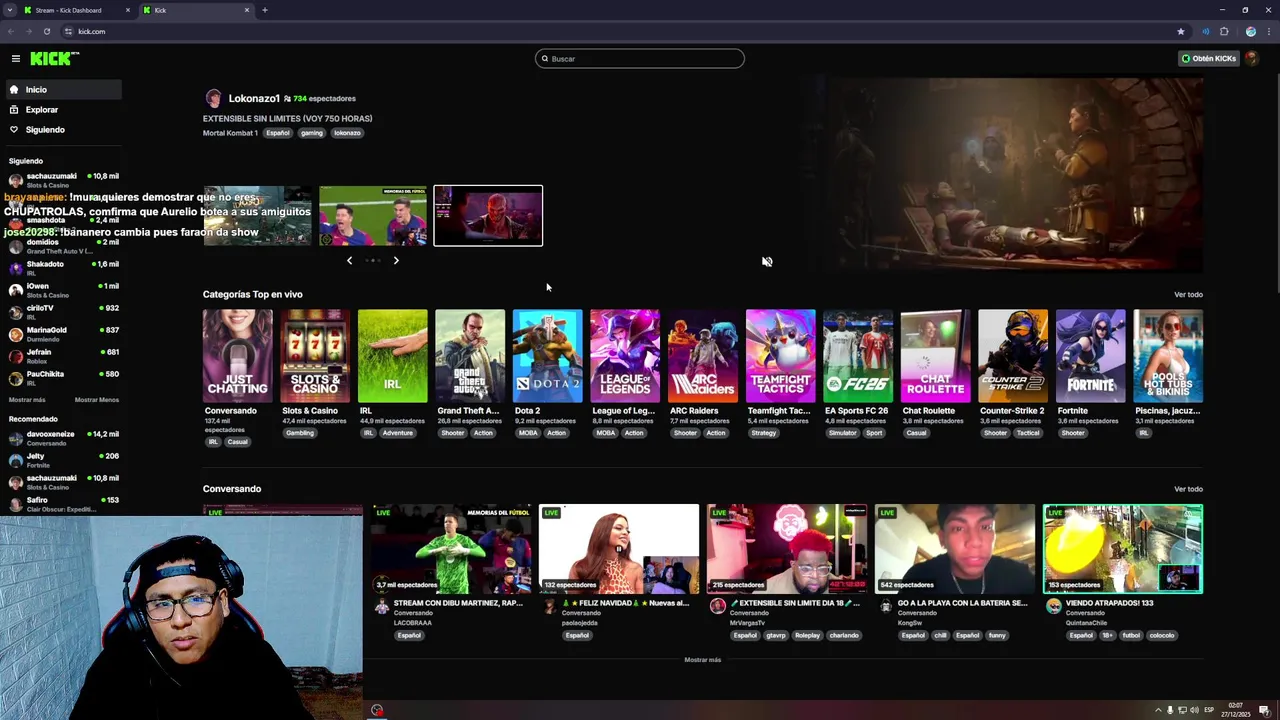Open Jefrain channel in sidebar
The image size is (1280, 720).
coord(63,356)
